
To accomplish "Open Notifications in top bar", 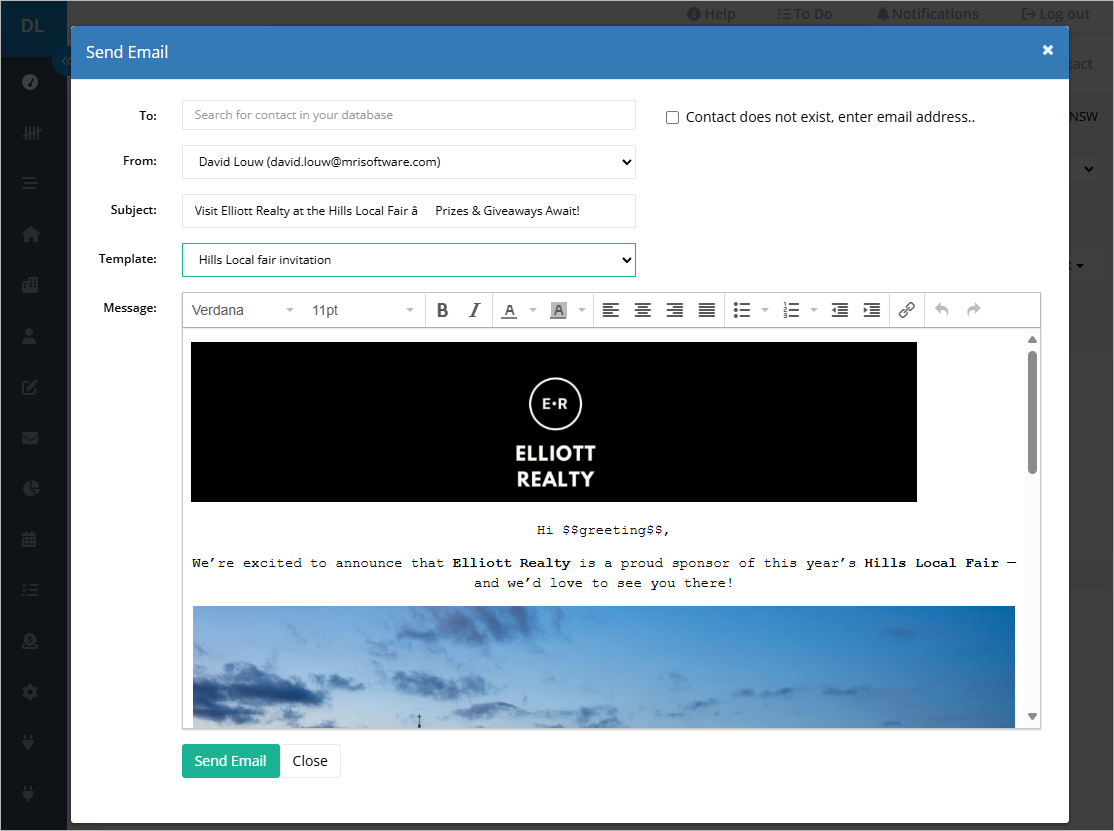I will (x=927, y=14).
